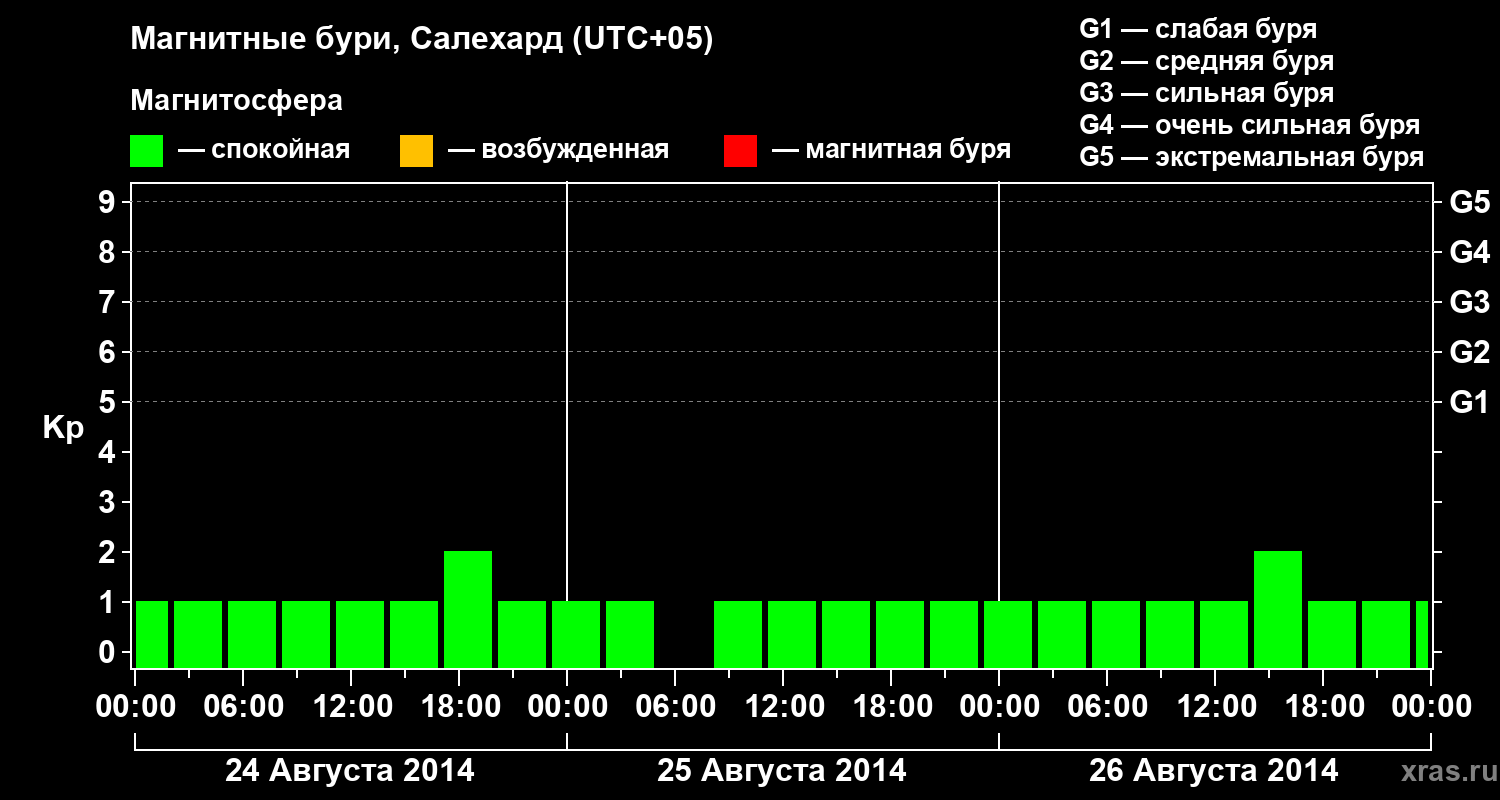Click the right-axis 'G5' storm level label
This screenshot has height=800, width=1500.
[x=1469, y=202]
